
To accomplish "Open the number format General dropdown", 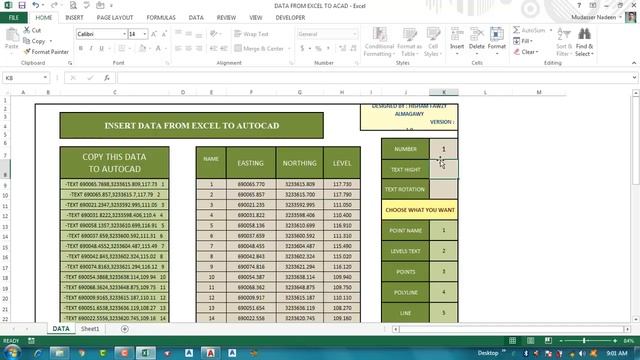I will pyautogui.click(x=355, y=34).
